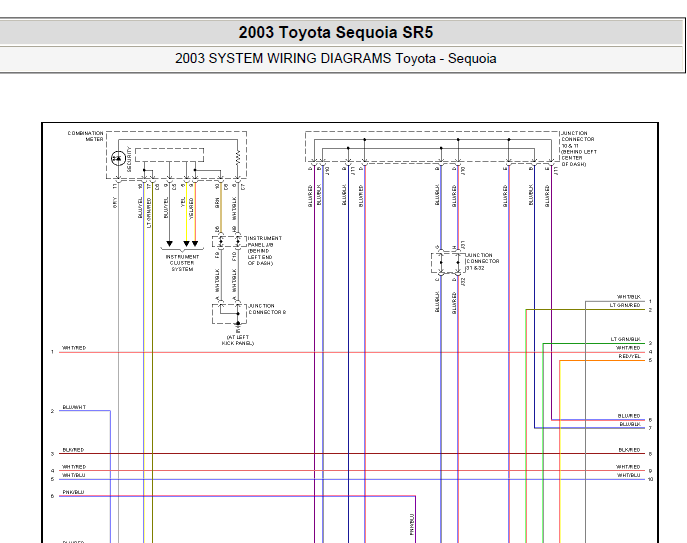The image size is (687, 543).
Task: Select "WHT/BLU" label at right pin 10
Action: tap(629, 475)
